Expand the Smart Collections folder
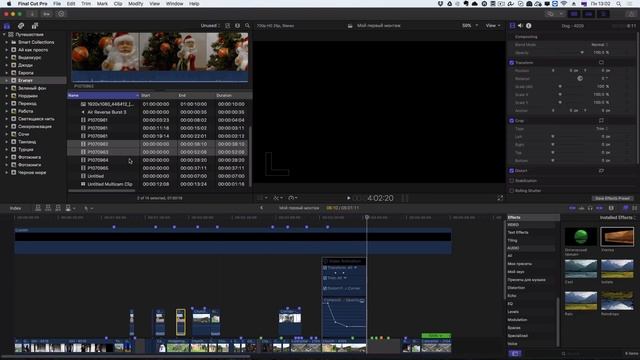Image resolution: width=640 pixels, height=360 pixels. [7, 42]
